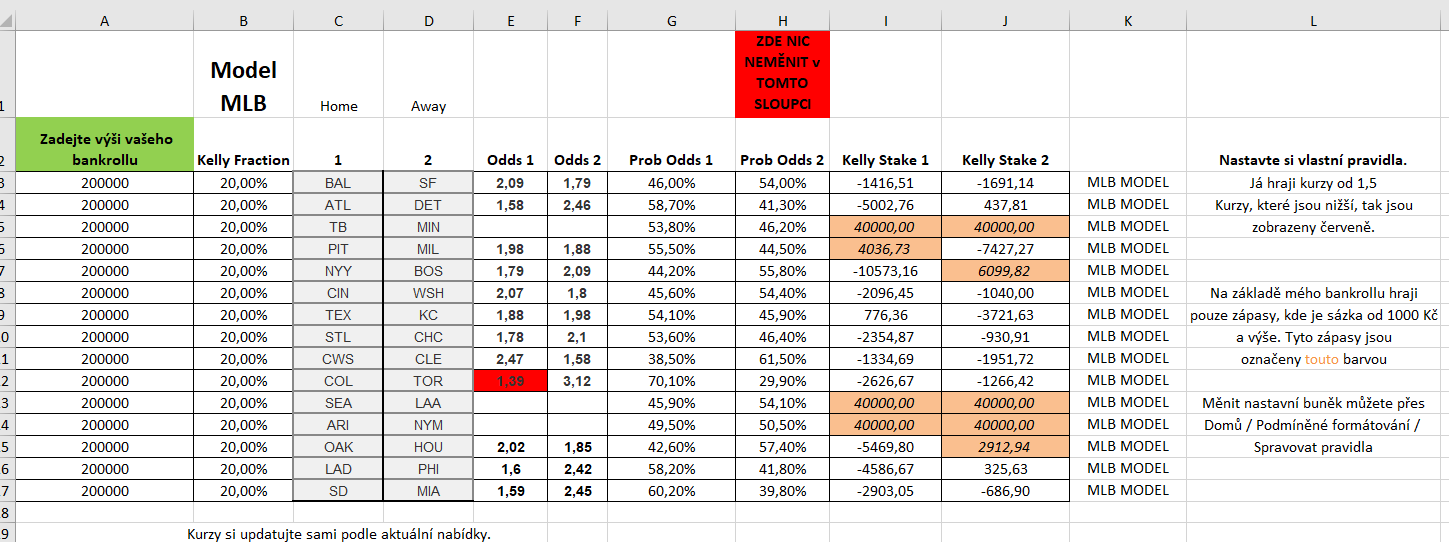Click the -1416,51 Kelly stake cell
1449x542 pixels.
[x=886, y=183]
